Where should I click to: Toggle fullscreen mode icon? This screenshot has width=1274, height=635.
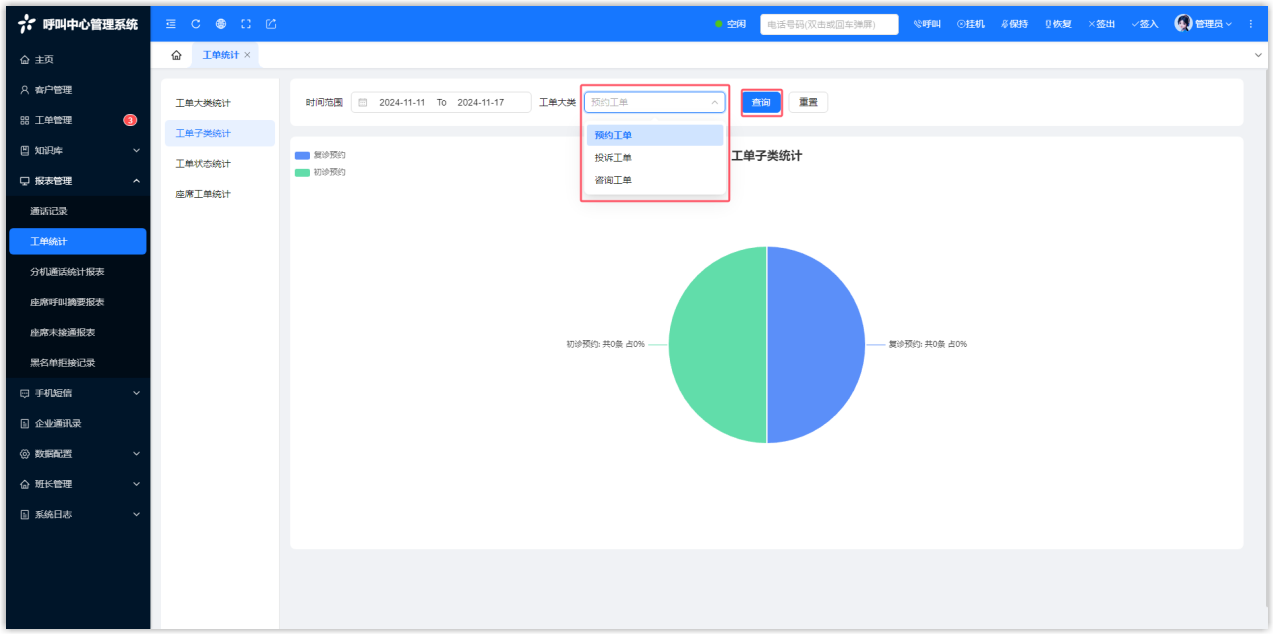pyautogui.click(x=246, y=24)
